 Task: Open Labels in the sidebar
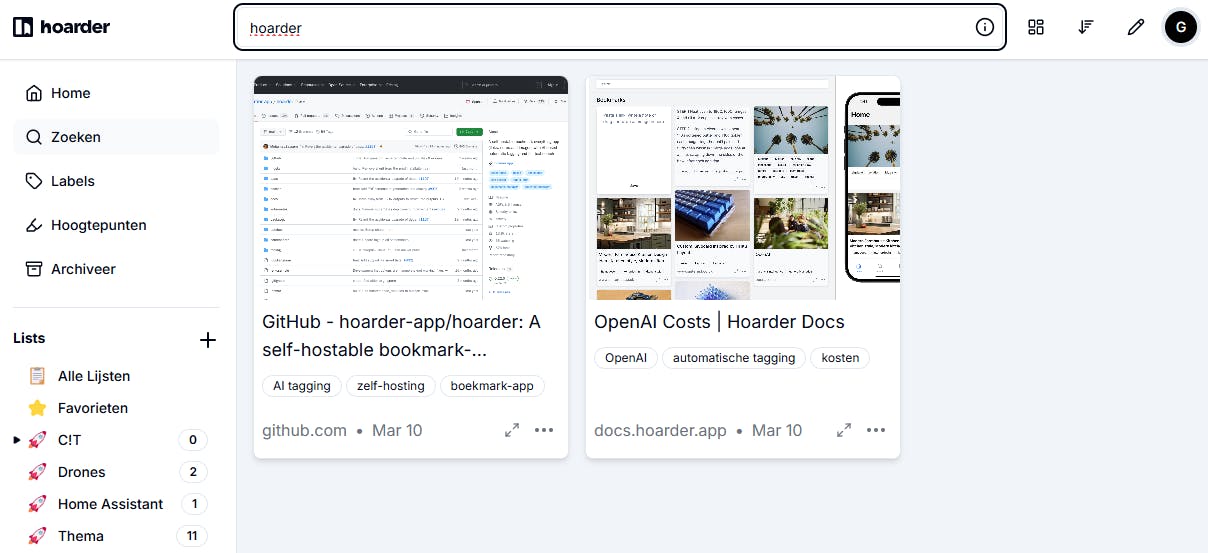(116, 181)
